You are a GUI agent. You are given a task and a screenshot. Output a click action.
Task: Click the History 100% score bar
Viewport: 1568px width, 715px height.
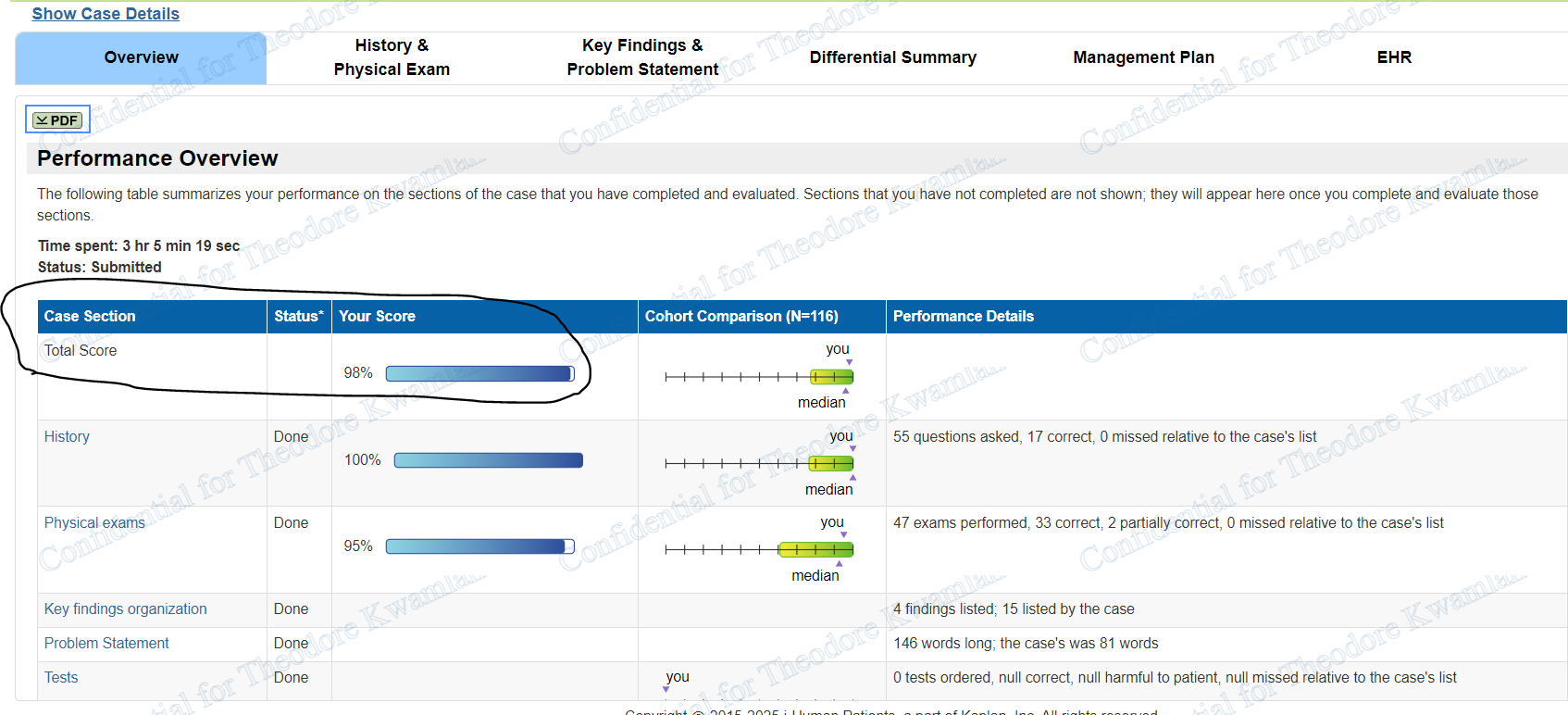click(x=488, y=460)
